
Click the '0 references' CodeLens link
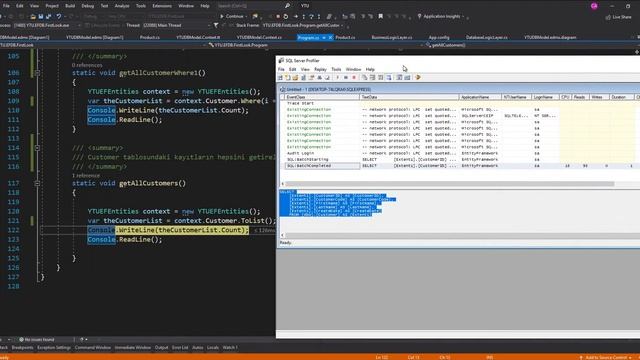[x=87, y=65]
